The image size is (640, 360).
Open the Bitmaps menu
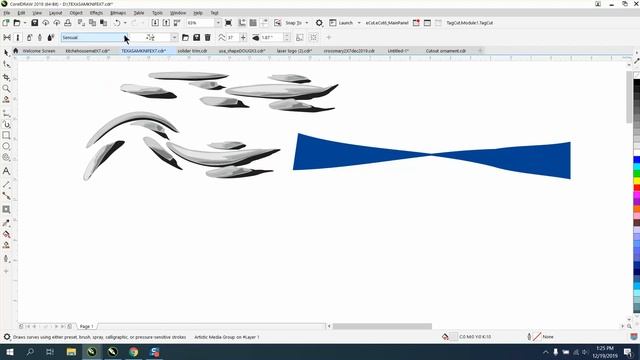118,13
